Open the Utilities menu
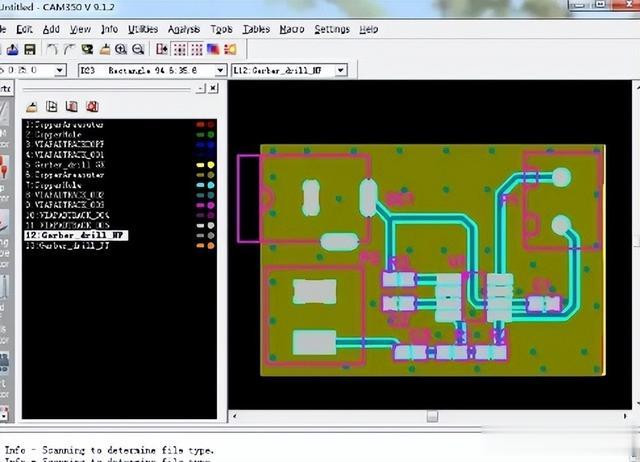640x462 pixels. [x=143, y=29]
